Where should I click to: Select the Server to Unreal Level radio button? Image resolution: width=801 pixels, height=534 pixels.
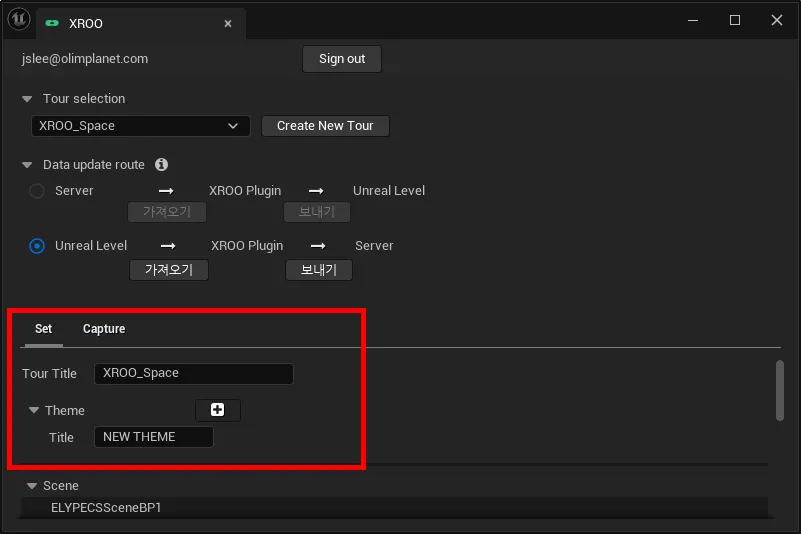pyautogui.click(x=37, y=191)
